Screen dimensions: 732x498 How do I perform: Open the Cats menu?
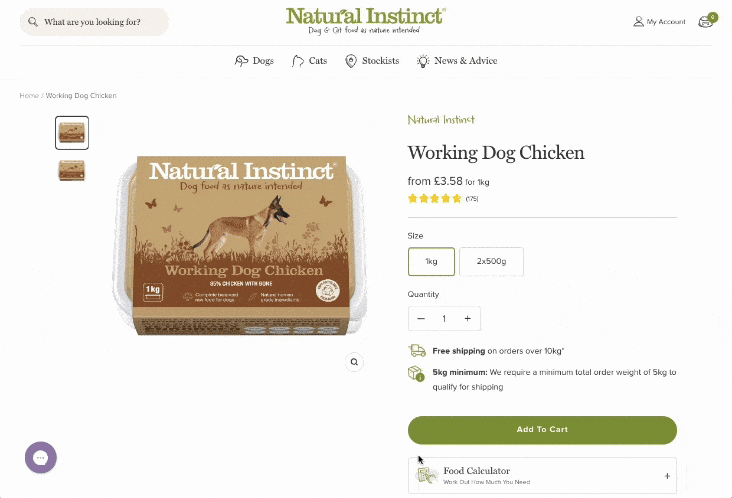point(309,61)
